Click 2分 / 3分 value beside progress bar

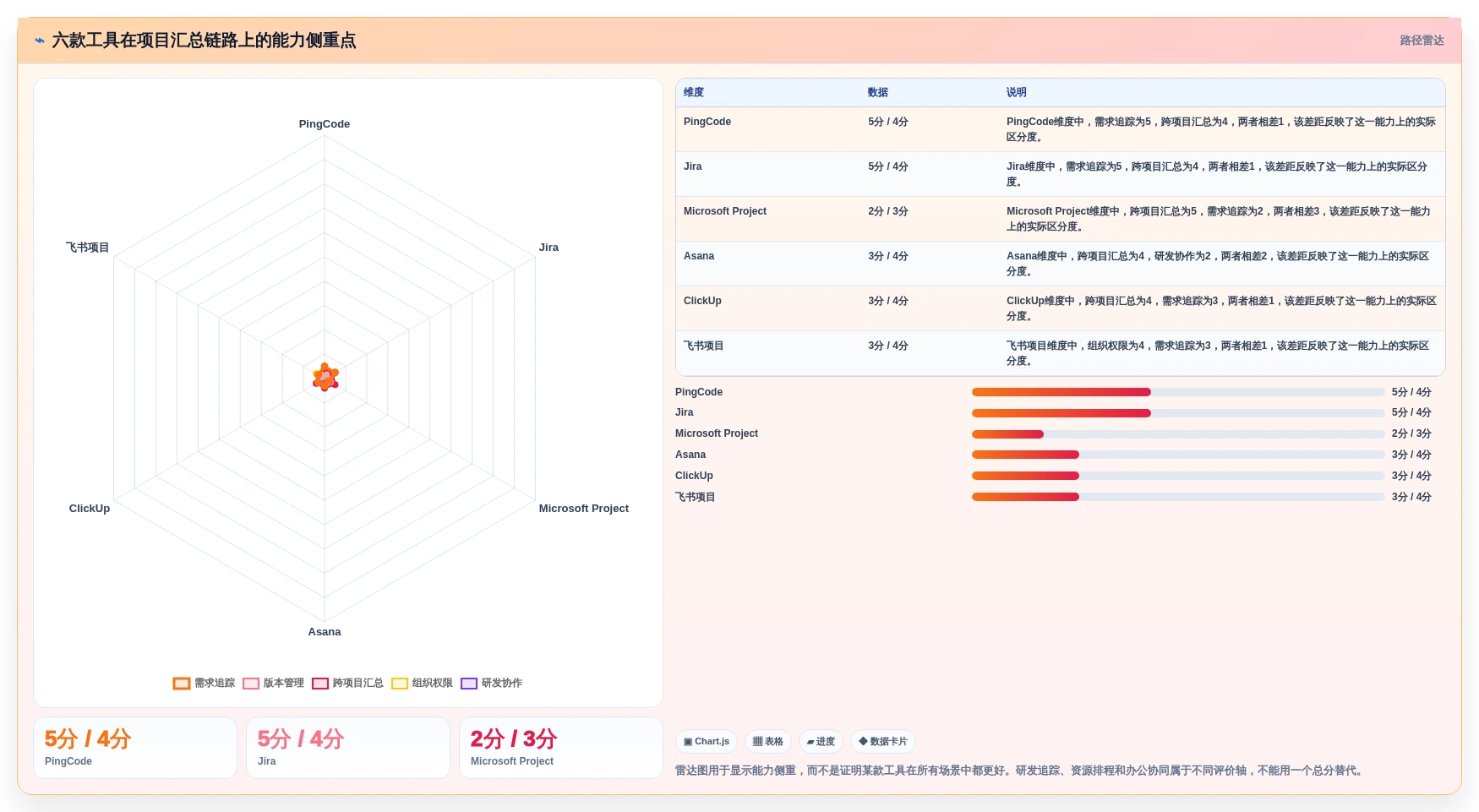tap(1411, 433)
